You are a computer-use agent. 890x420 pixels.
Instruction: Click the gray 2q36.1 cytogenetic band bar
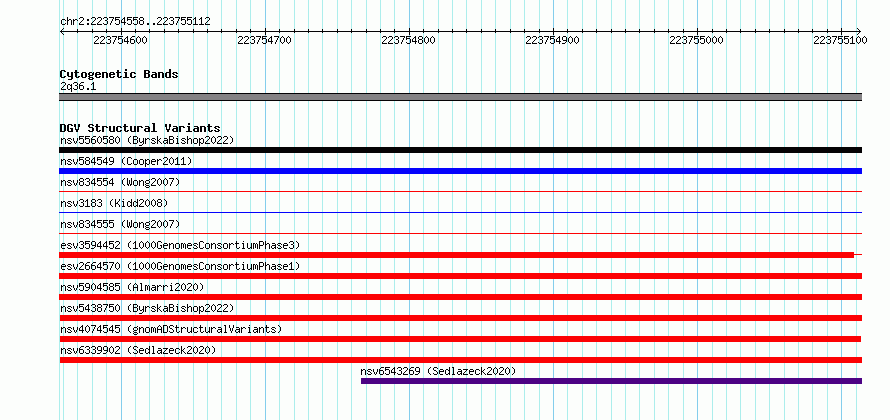[x=460, y=97]
